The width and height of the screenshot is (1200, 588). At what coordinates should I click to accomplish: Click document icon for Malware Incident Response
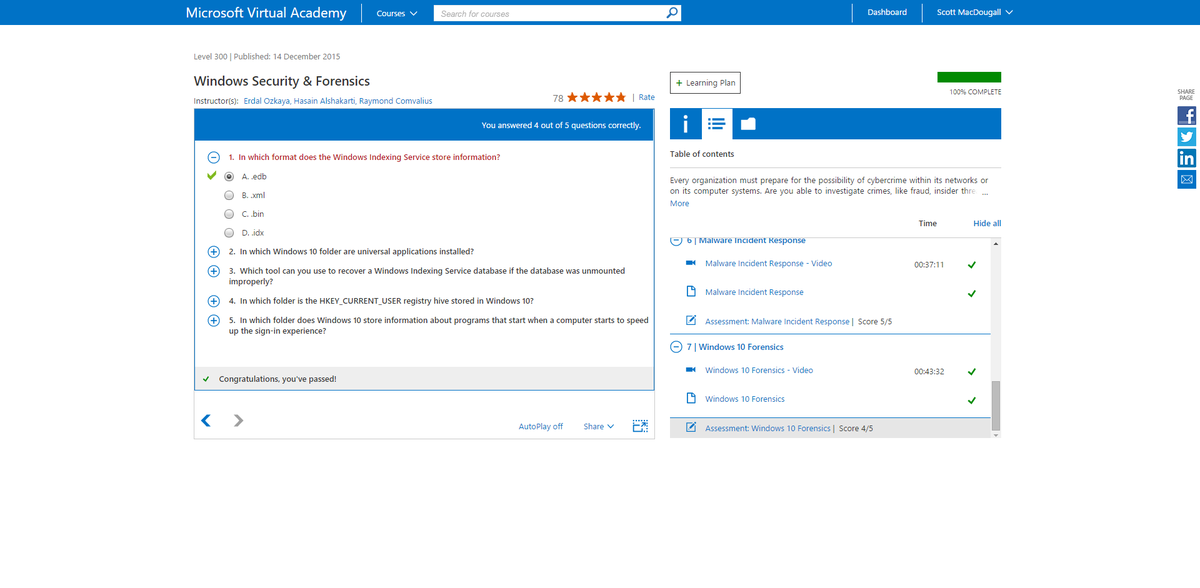tap(690, 292)
